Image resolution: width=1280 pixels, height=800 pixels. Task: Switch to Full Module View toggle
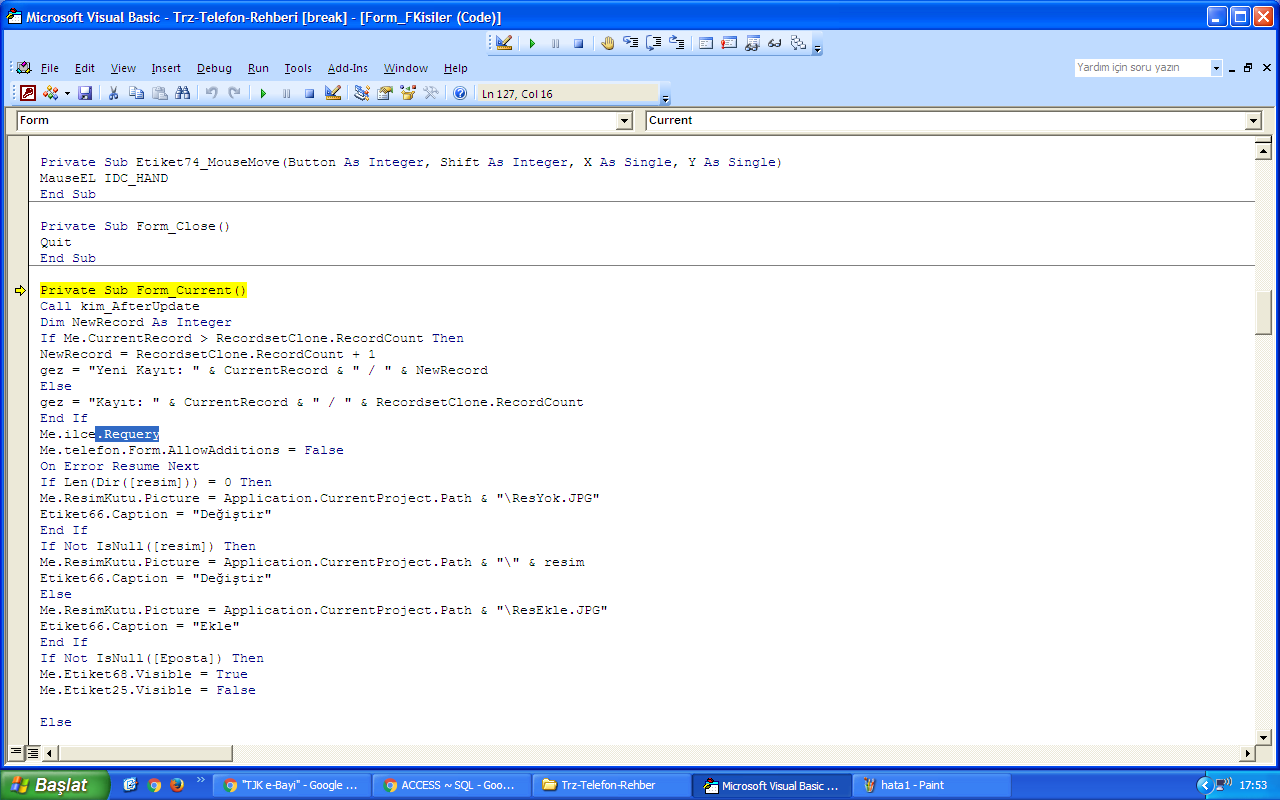pos(32,753)
